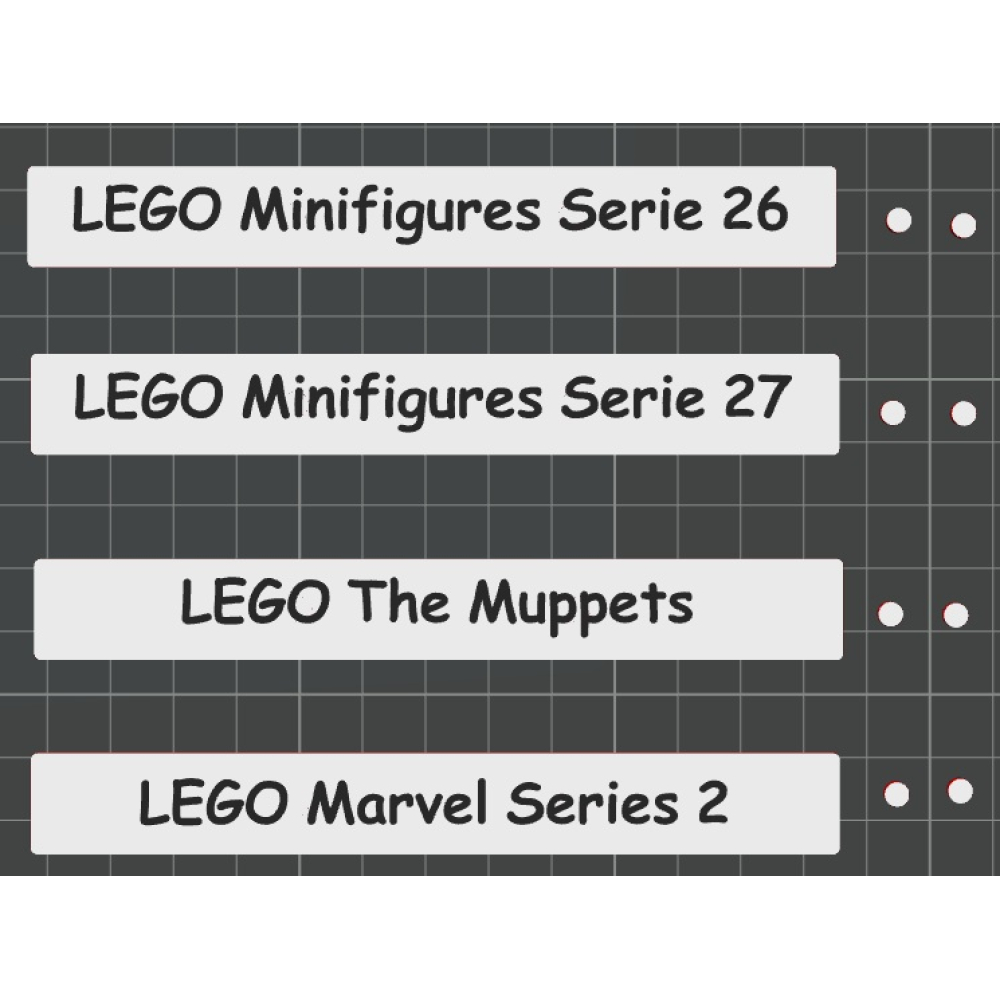Click the right white dot beside Serie 26
Screen dimensions: 1000x1000
(963, 226)
